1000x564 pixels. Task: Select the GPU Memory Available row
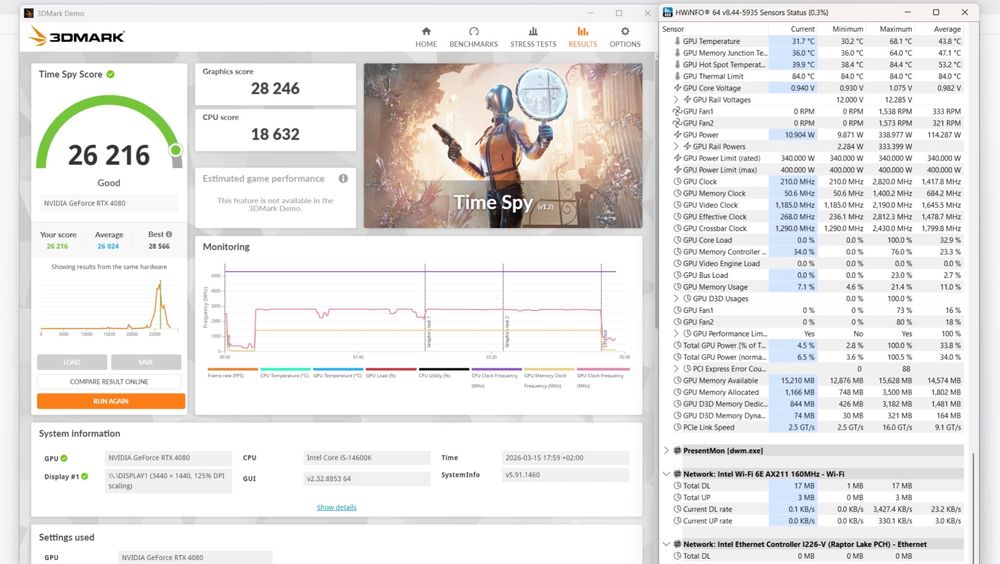(812, 381)
